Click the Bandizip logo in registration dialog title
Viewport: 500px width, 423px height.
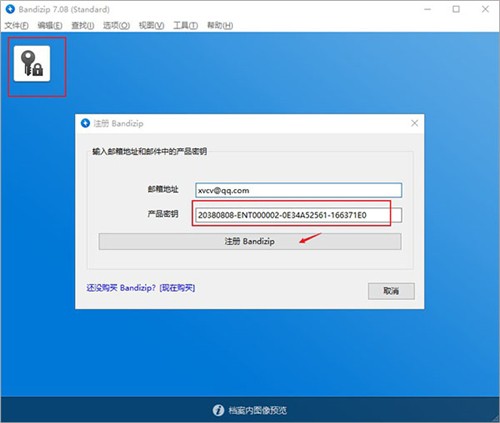[x=85, y=123]
